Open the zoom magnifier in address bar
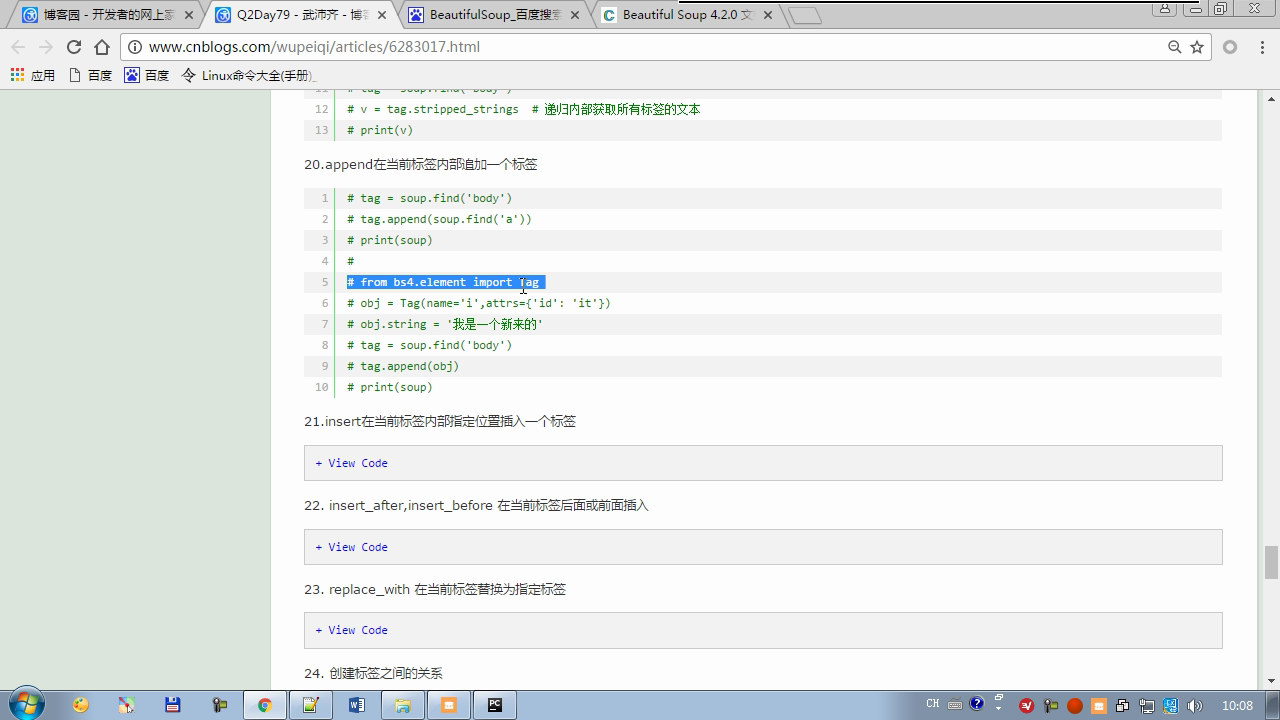The height and width of the screenshot is (720, 1280). (x=1174, y=47)
